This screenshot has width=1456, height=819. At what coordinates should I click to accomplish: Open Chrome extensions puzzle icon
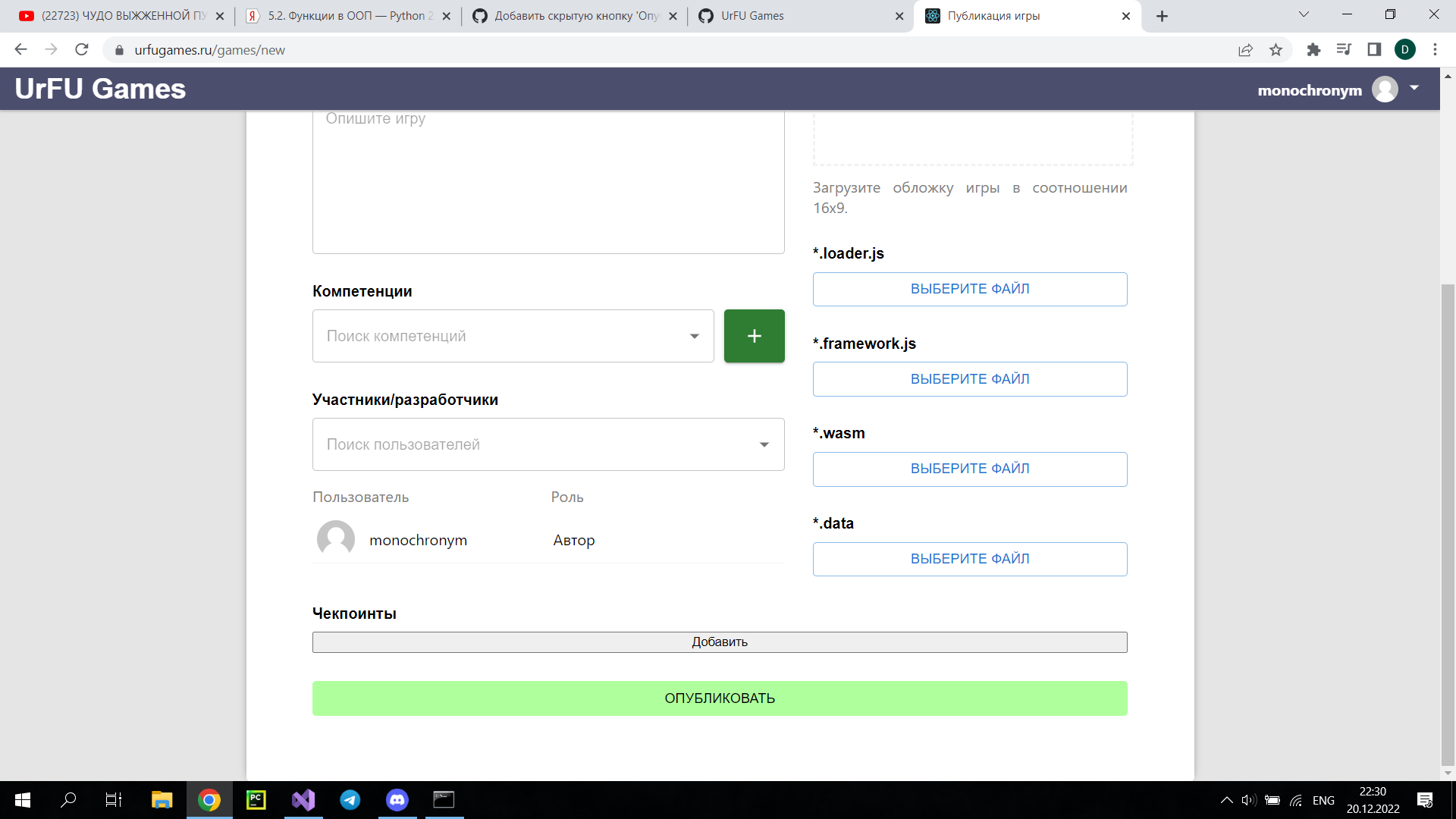pyautogui.click(x=1313, y=50)
